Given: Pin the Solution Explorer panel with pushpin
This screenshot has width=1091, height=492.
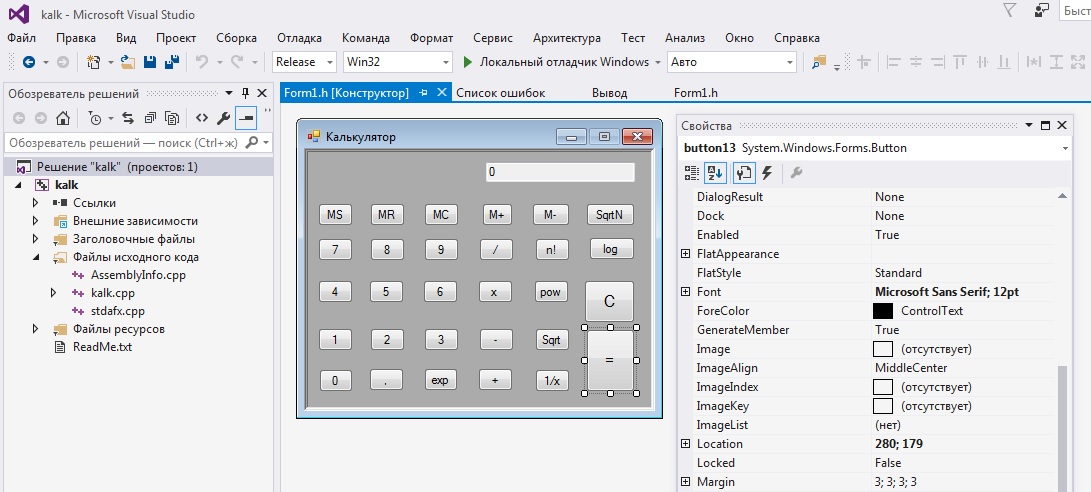Looking at the screenshot, I should pyautogui.click(x=245, y=93).
